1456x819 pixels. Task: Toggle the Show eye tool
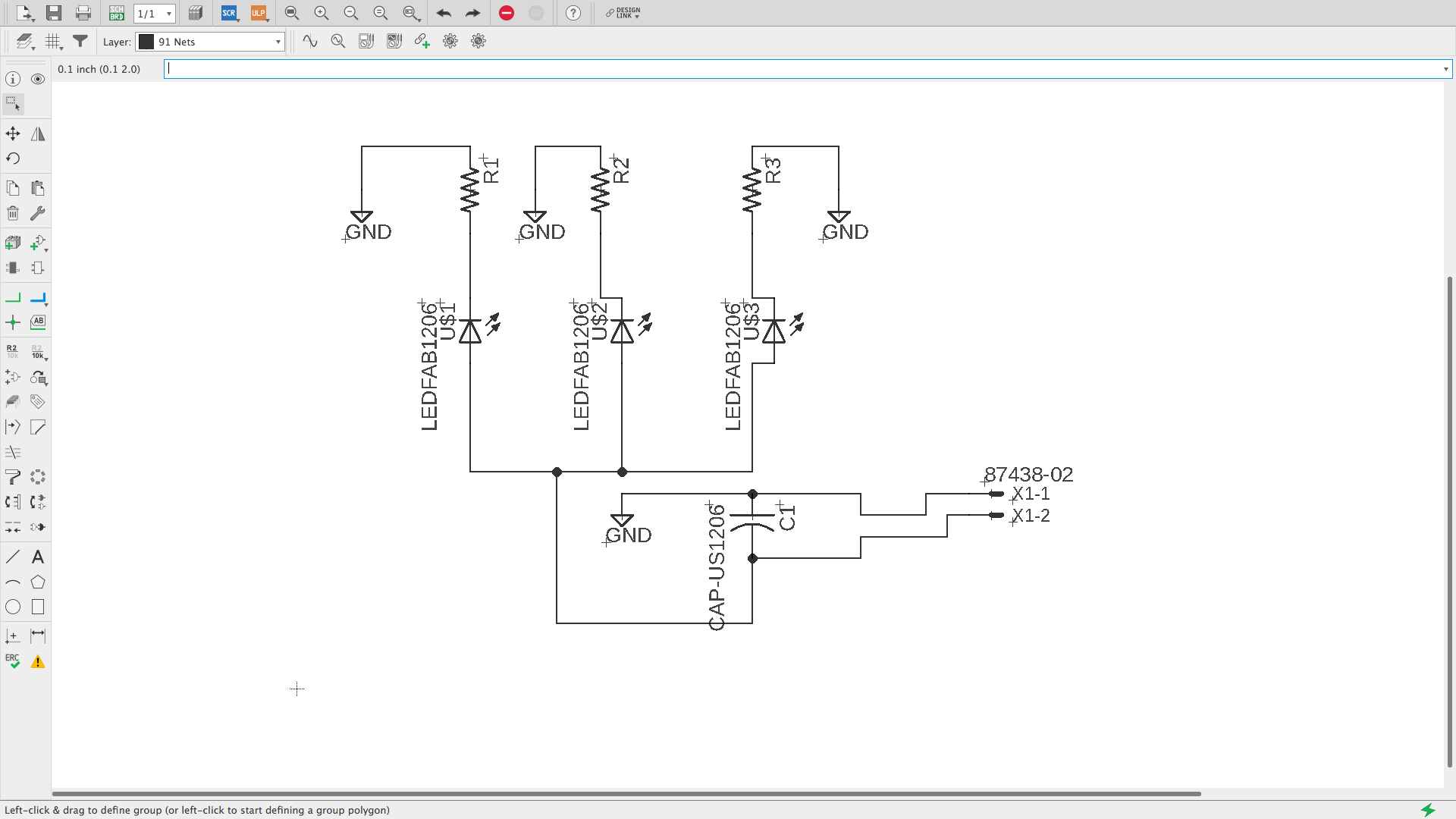38,79
